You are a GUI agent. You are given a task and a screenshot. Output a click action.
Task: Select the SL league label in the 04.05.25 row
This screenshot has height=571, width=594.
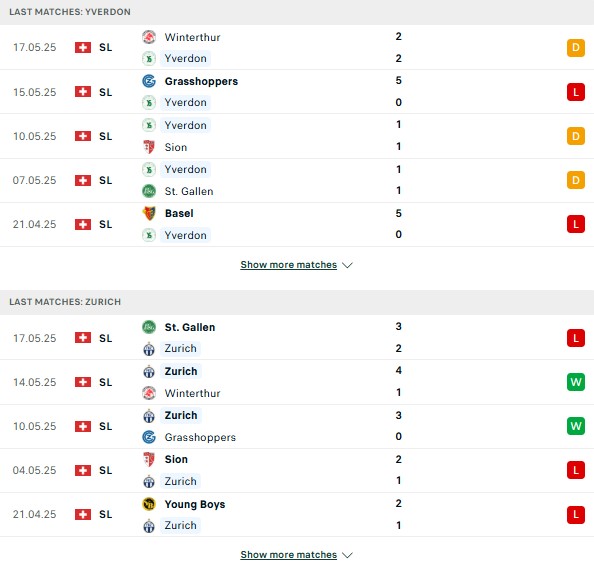[106, 470]
